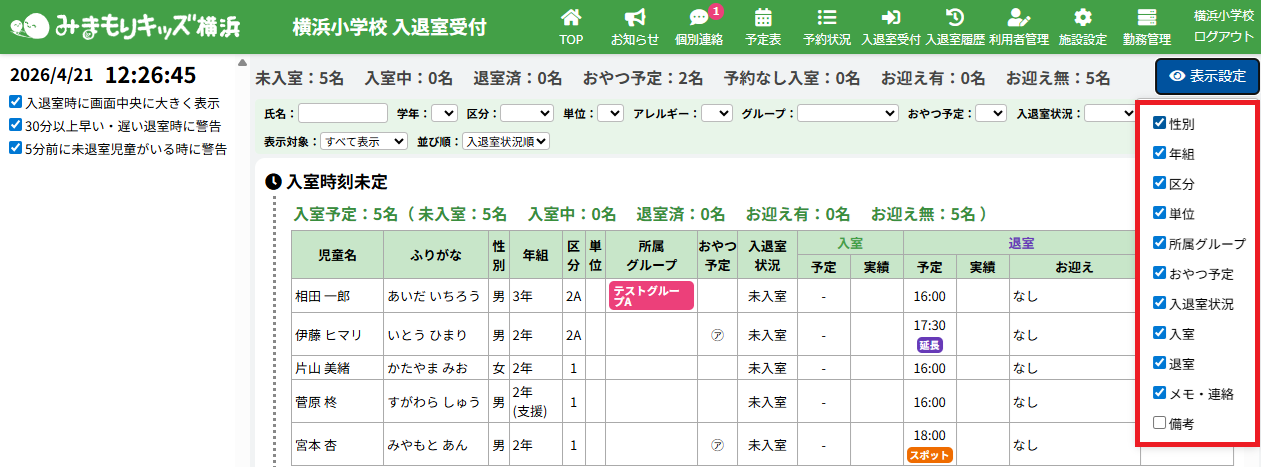
Task: Open 利用者管理 user edit icon
Action: click(1019, 18)
